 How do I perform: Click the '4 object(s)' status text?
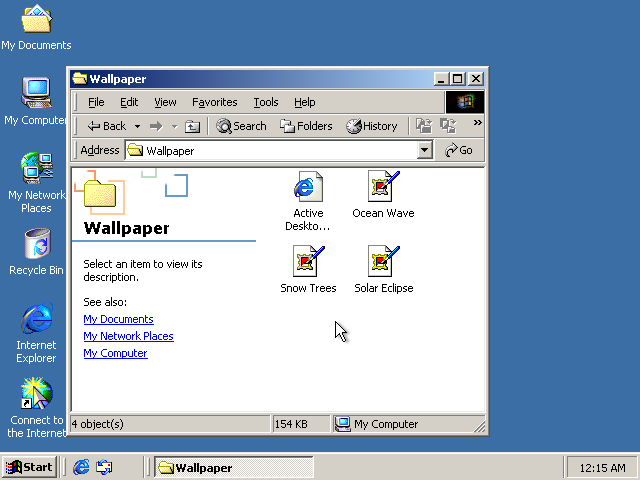(98, 424)
